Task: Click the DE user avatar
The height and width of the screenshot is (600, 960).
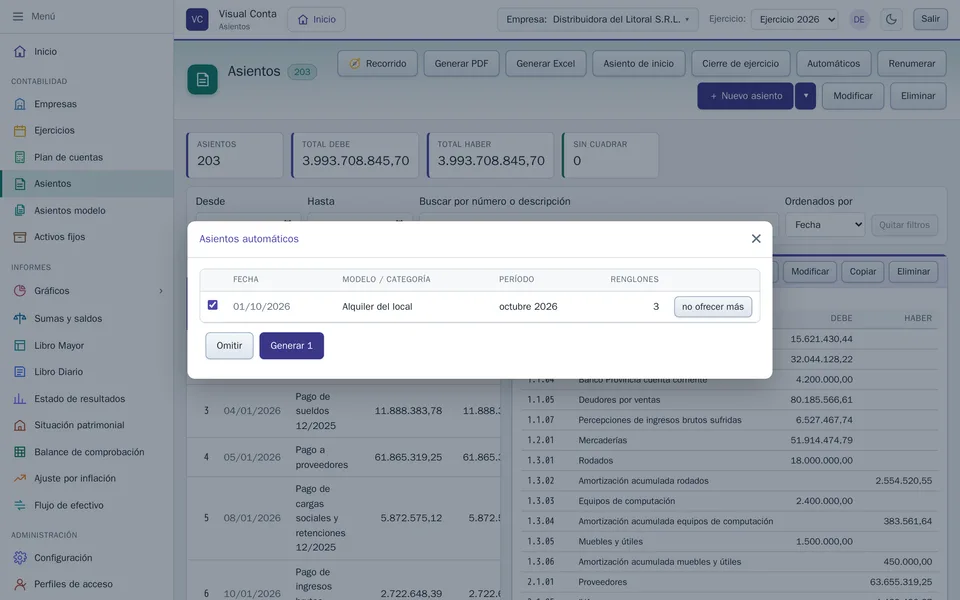Action: 859,20
